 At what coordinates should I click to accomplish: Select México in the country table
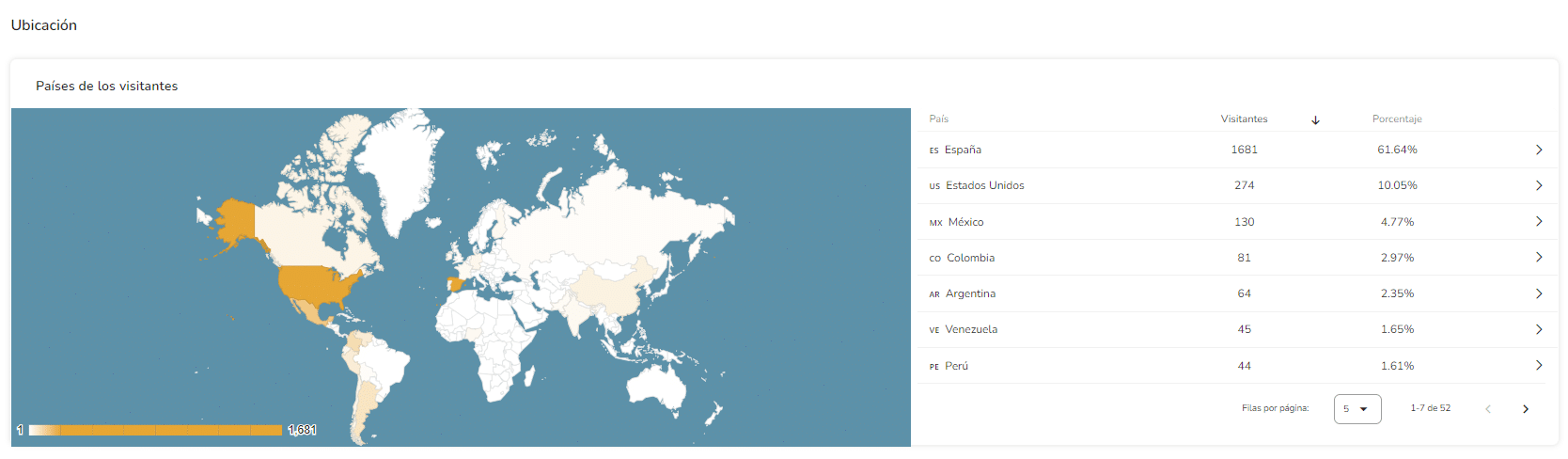coord(965,222)
